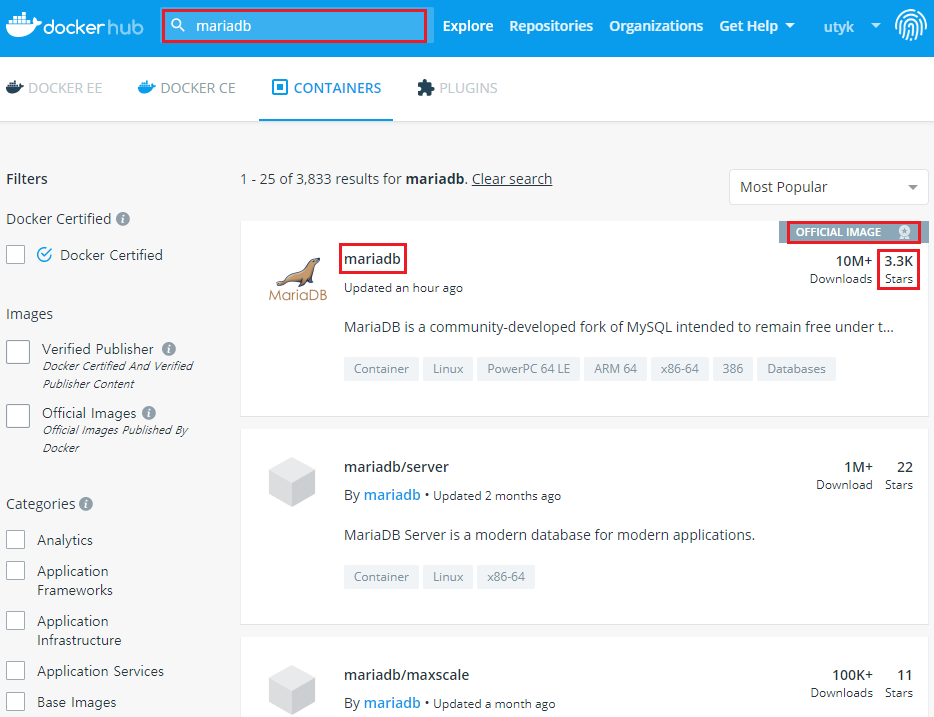Screen dimensions: 934x717
Task: Click the mariadb/maxscale cube placeholder icon
Action: click(292, 690)
